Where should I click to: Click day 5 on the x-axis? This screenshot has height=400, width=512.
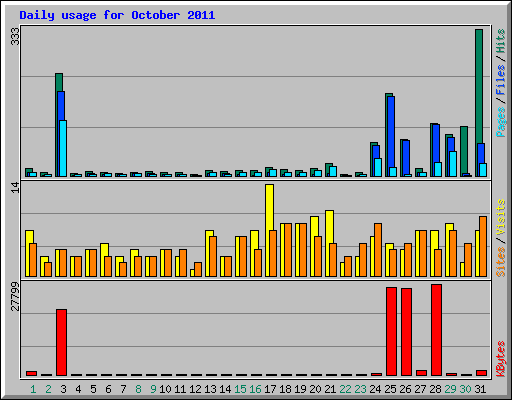click(93, 389)
